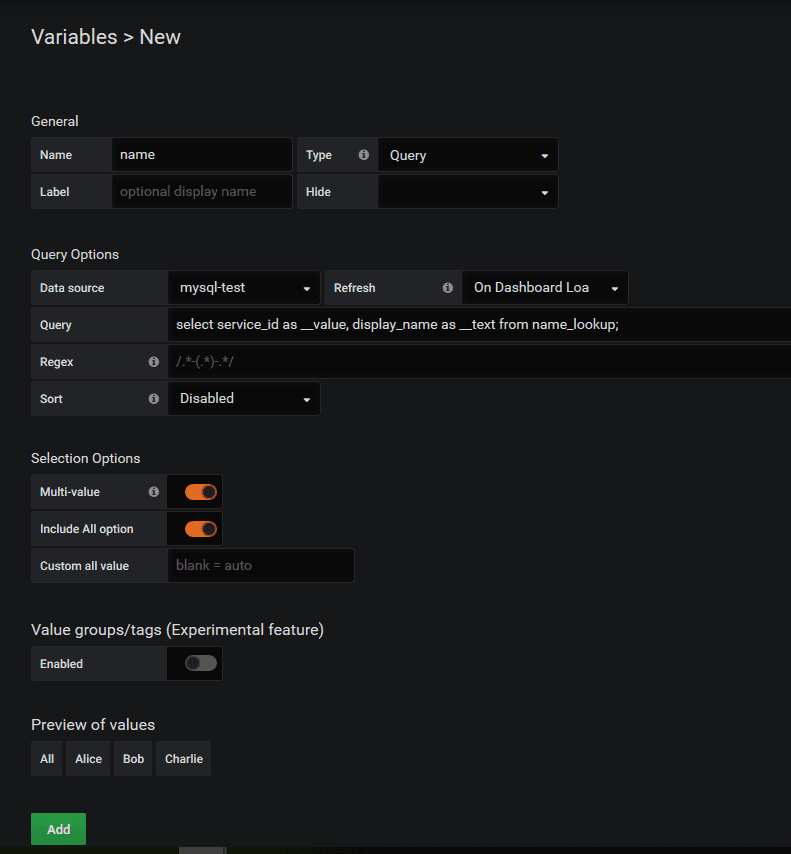
Task: Disable the Include All option switch
Action: 200,528
